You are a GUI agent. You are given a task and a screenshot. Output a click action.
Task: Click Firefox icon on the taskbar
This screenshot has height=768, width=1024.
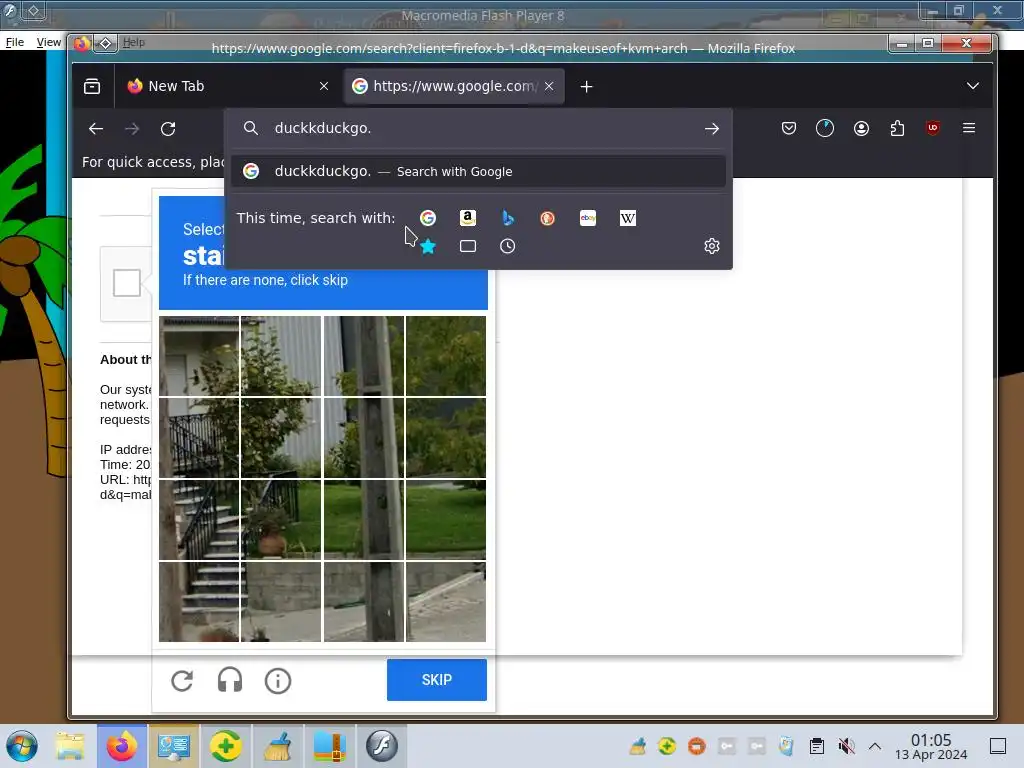[122, 746]
